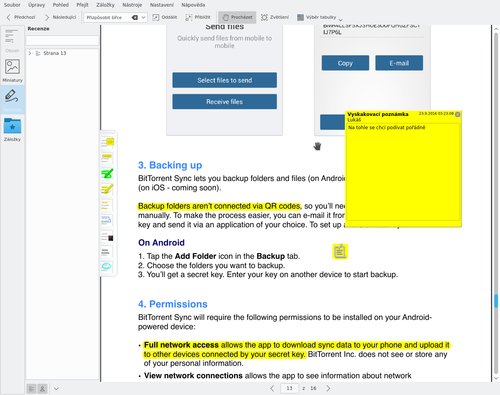Click the note icon on the page
The height and width of the screenshot is (395, 500).
[x=340, y=252]
